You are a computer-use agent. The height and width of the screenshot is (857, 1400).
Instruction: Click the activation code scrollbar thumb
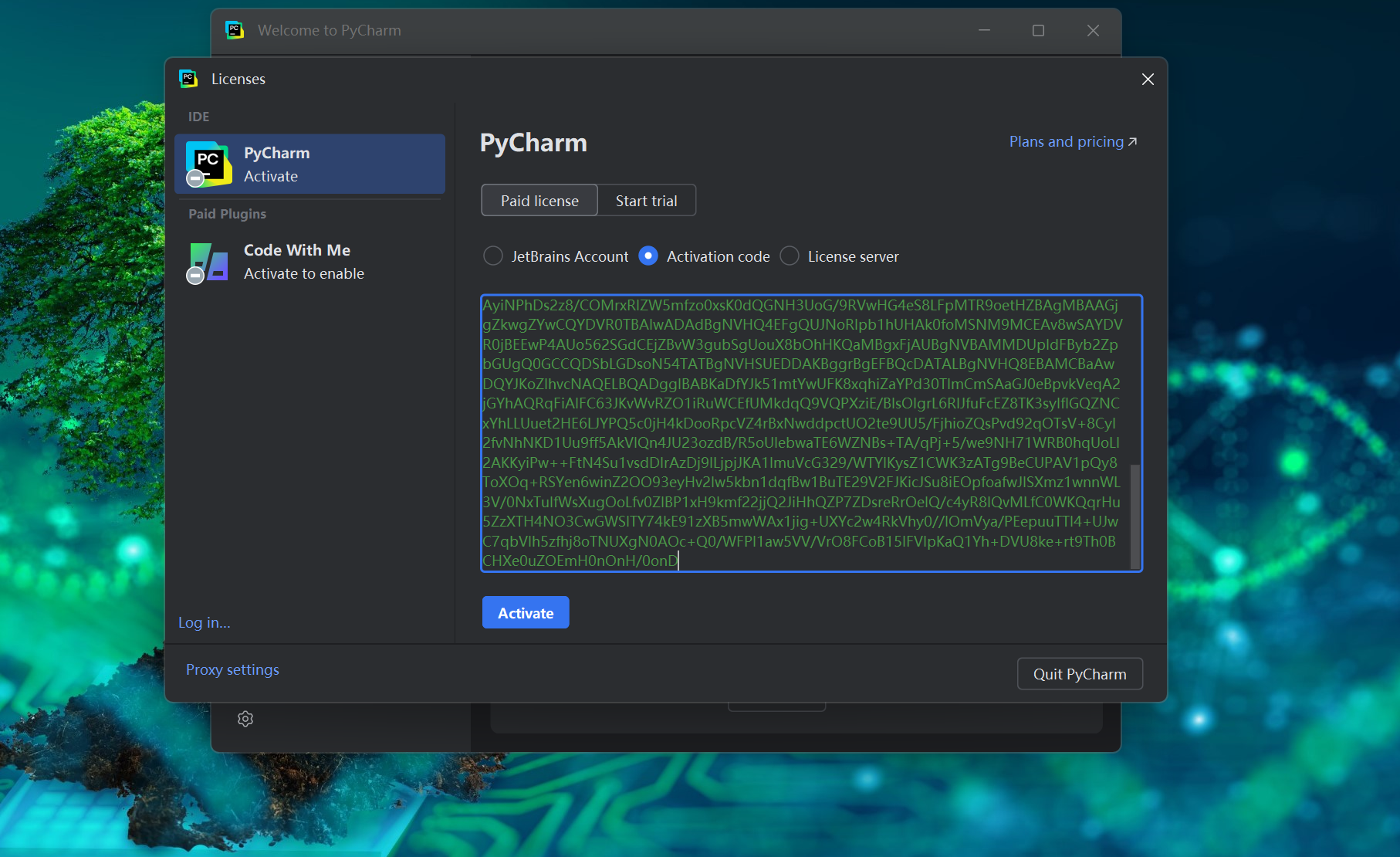pos(1135,516)
